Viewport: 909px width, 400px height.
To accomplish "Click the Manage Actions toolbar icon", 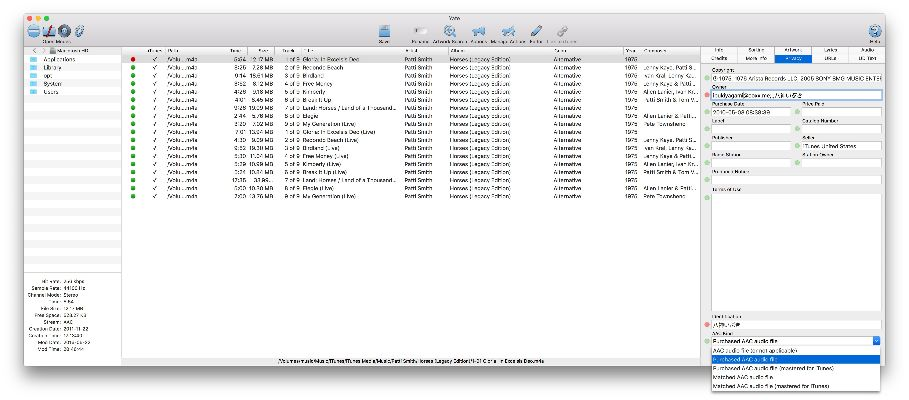I will [x=509, y=31].
